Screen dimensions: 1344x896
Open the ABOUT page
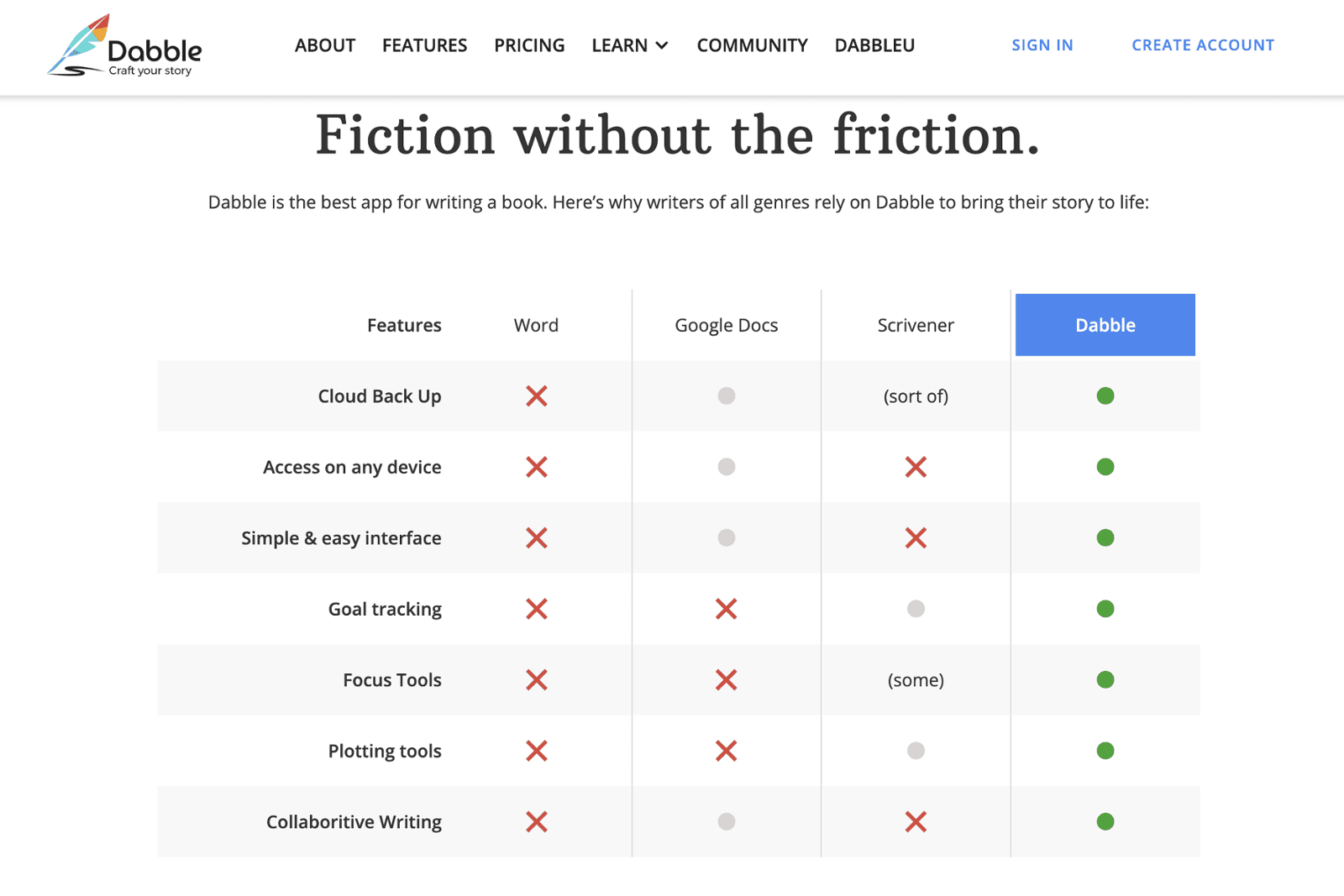point(325,45)
